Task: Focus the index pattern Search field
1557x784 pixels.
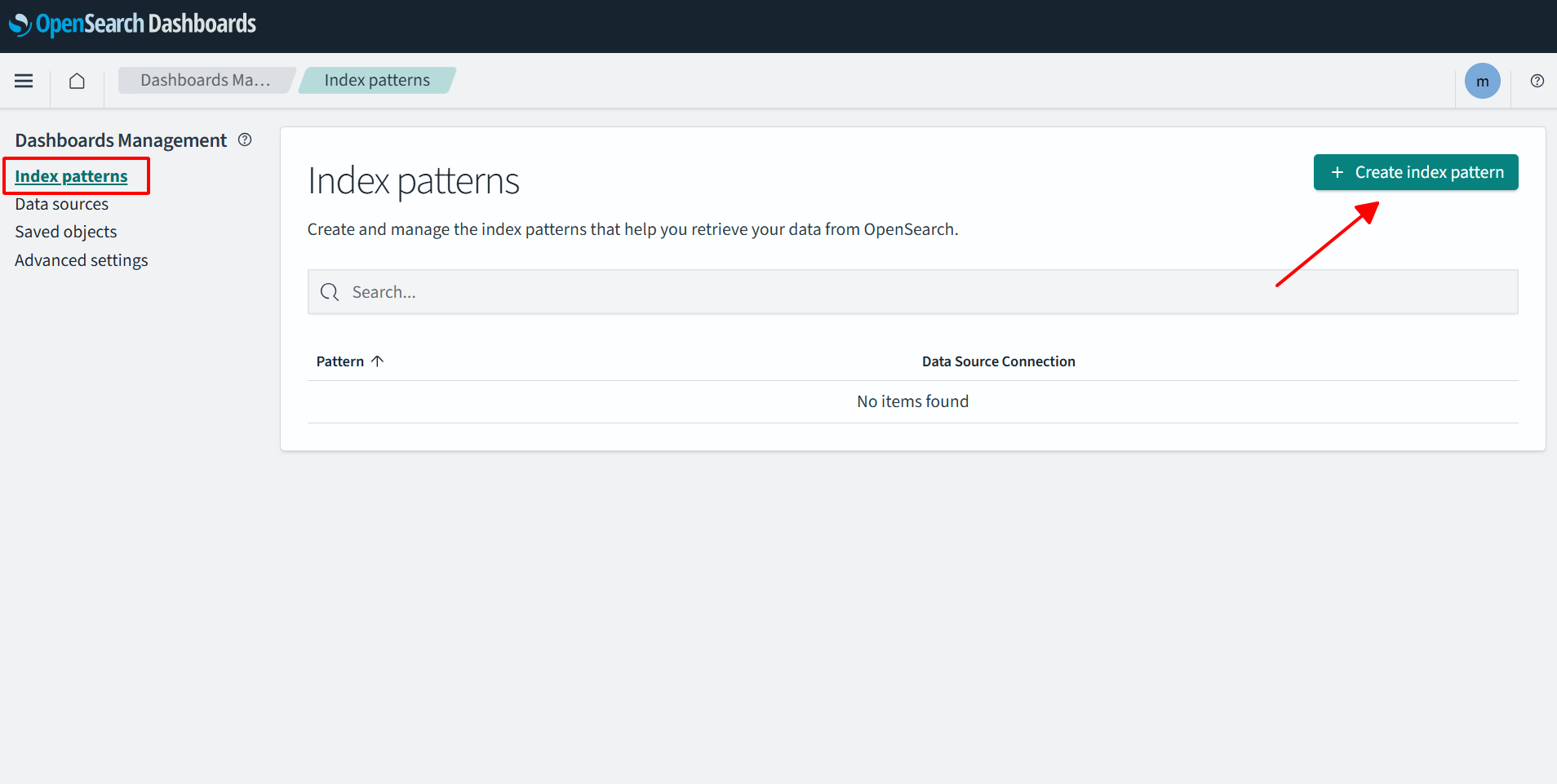Action: 922,292
